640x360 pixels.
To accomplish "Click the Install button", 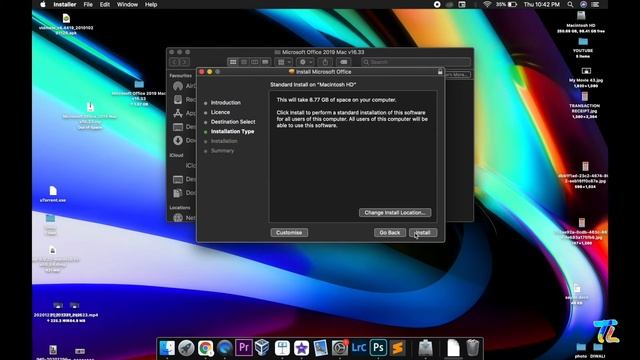I will coord(423,233).
